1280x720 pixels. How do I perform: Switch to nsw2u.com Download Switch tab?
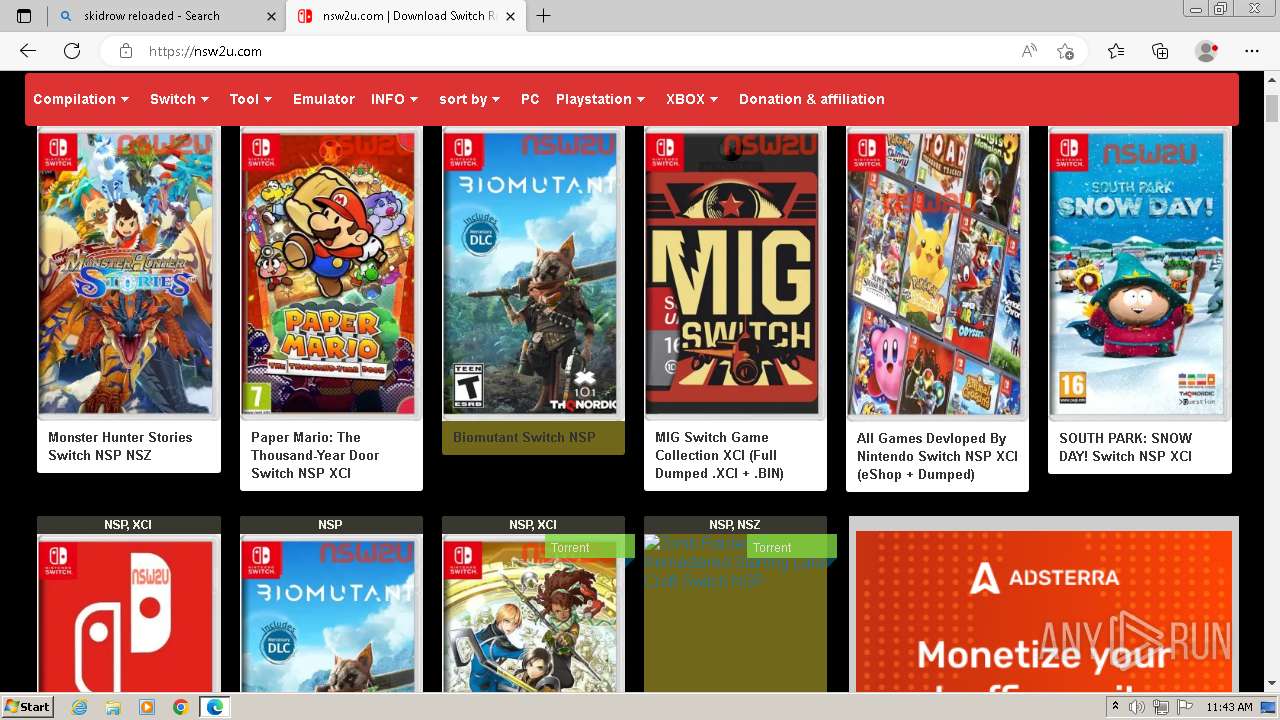pos(405,16)
